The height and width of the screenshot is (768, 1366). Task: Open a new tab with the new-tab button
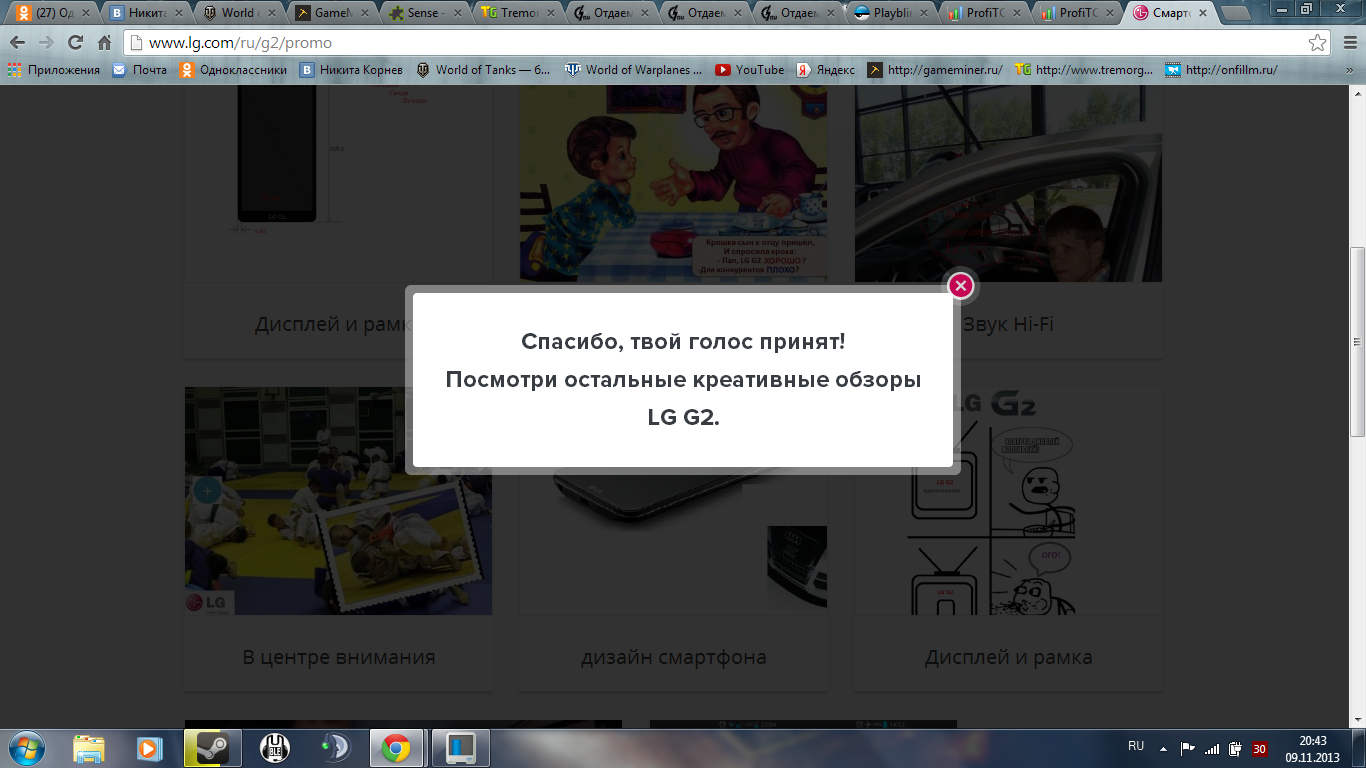pyautogui.click(x=1234, y=14)
